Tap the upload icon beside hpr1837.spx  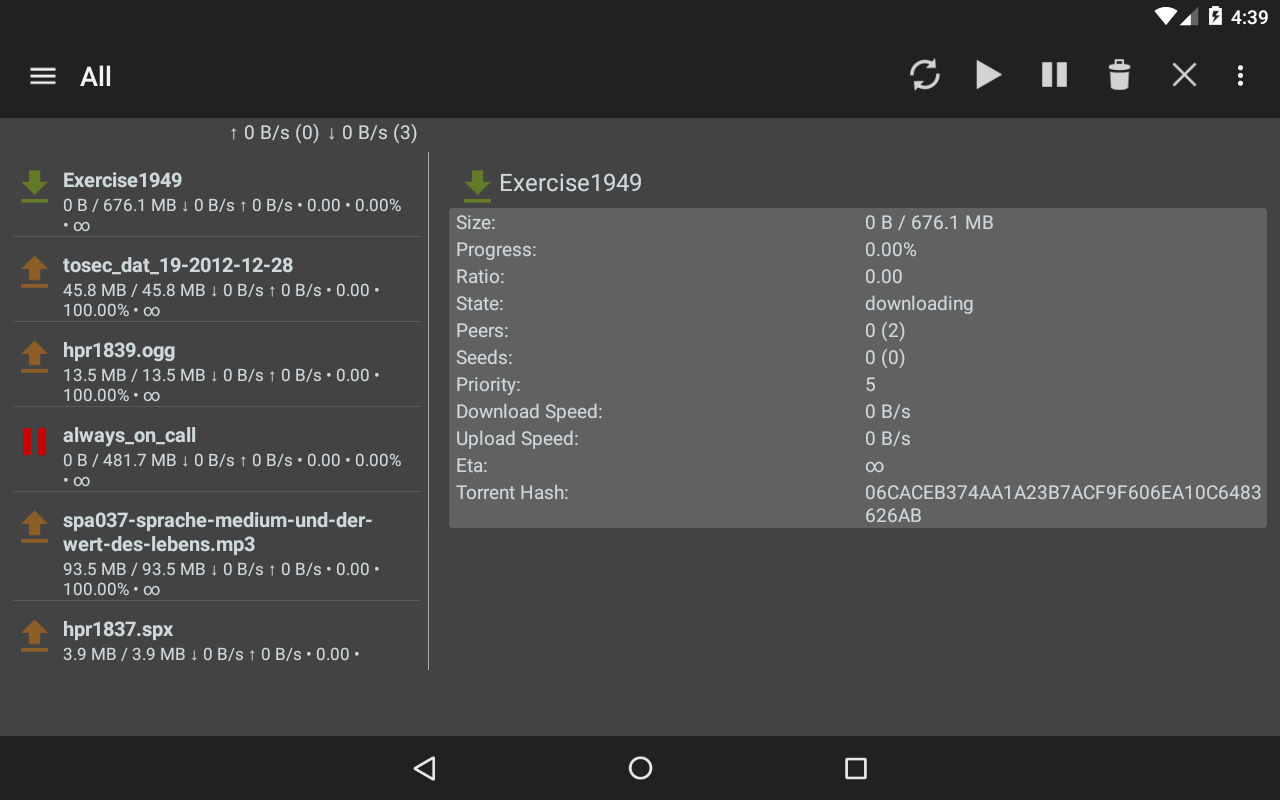click(34, 636)
